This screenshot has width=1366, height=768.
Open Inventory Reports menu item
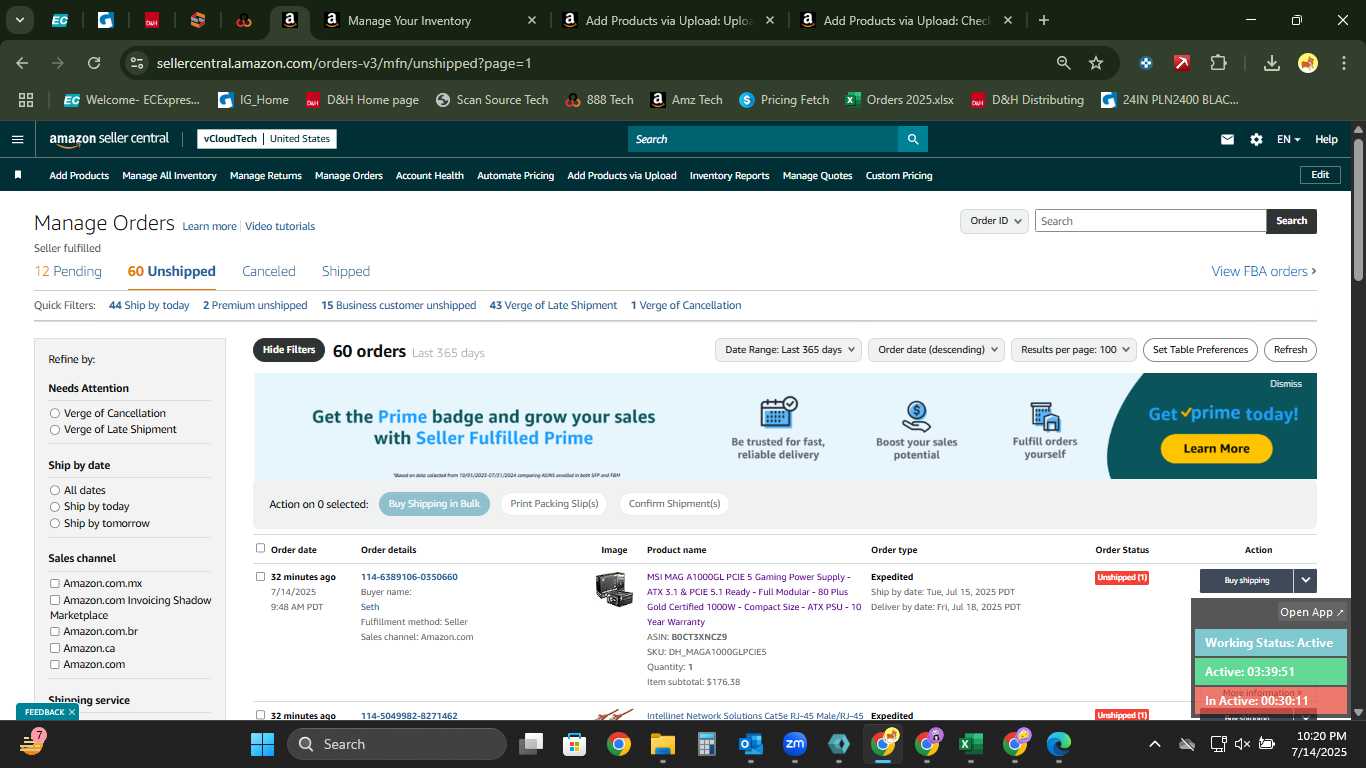pyautogui.click(x=730, y=175)
